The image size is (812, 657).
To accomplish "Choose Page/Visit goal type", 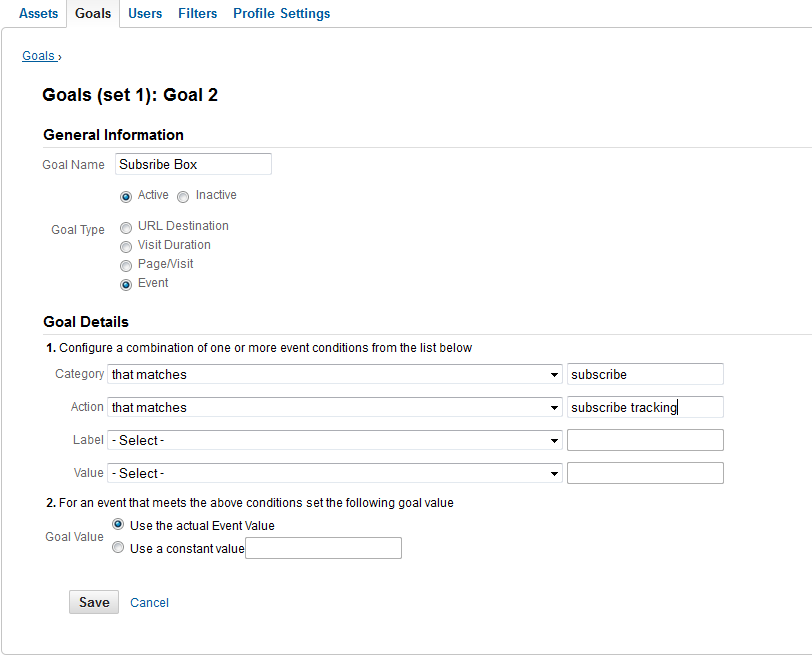I will 126,266.
